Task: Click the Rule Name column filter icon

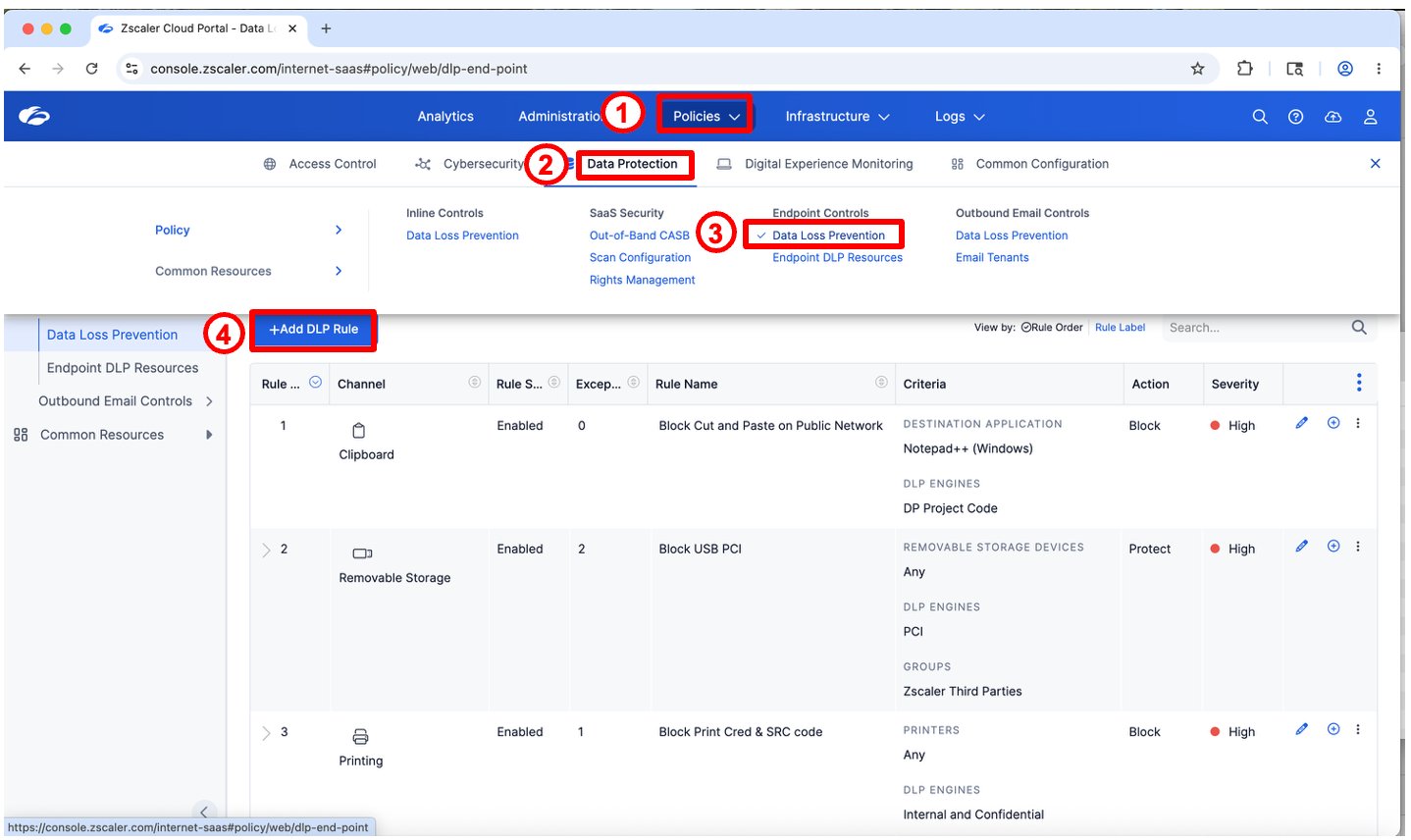Action: click(881, 383)
